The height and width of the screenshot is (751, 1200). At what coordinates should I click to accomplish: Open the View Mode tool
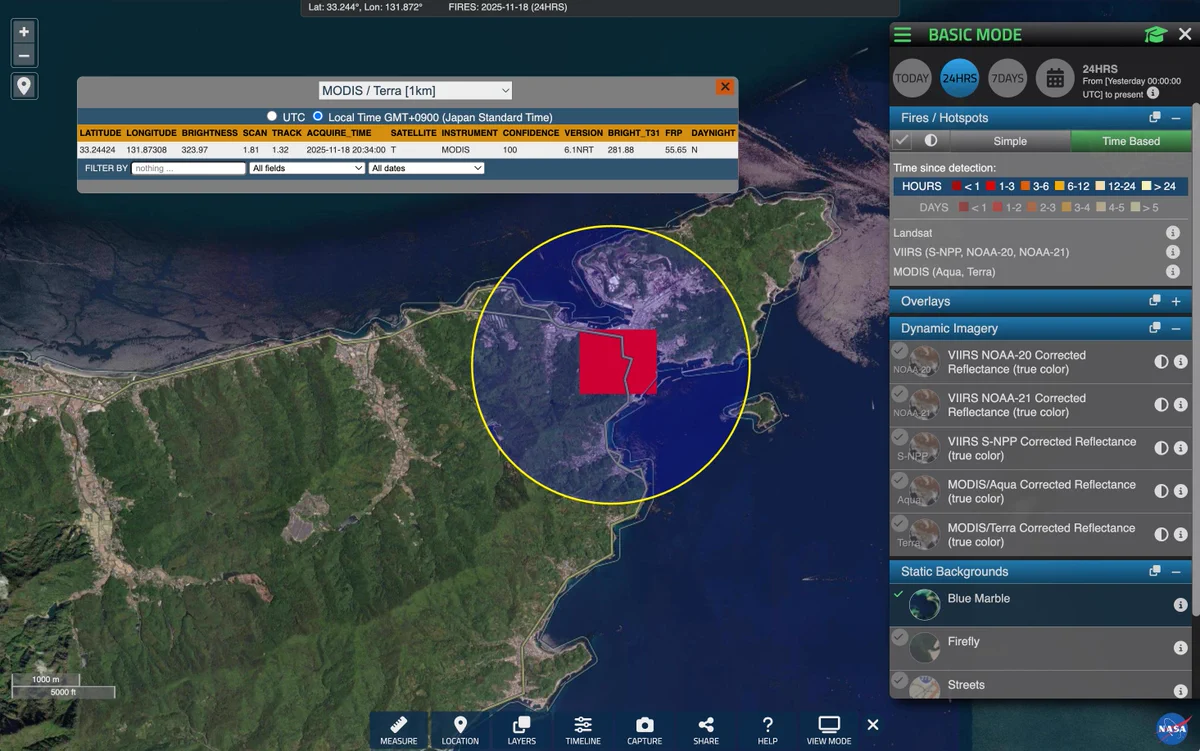click(x=829, y=730)
